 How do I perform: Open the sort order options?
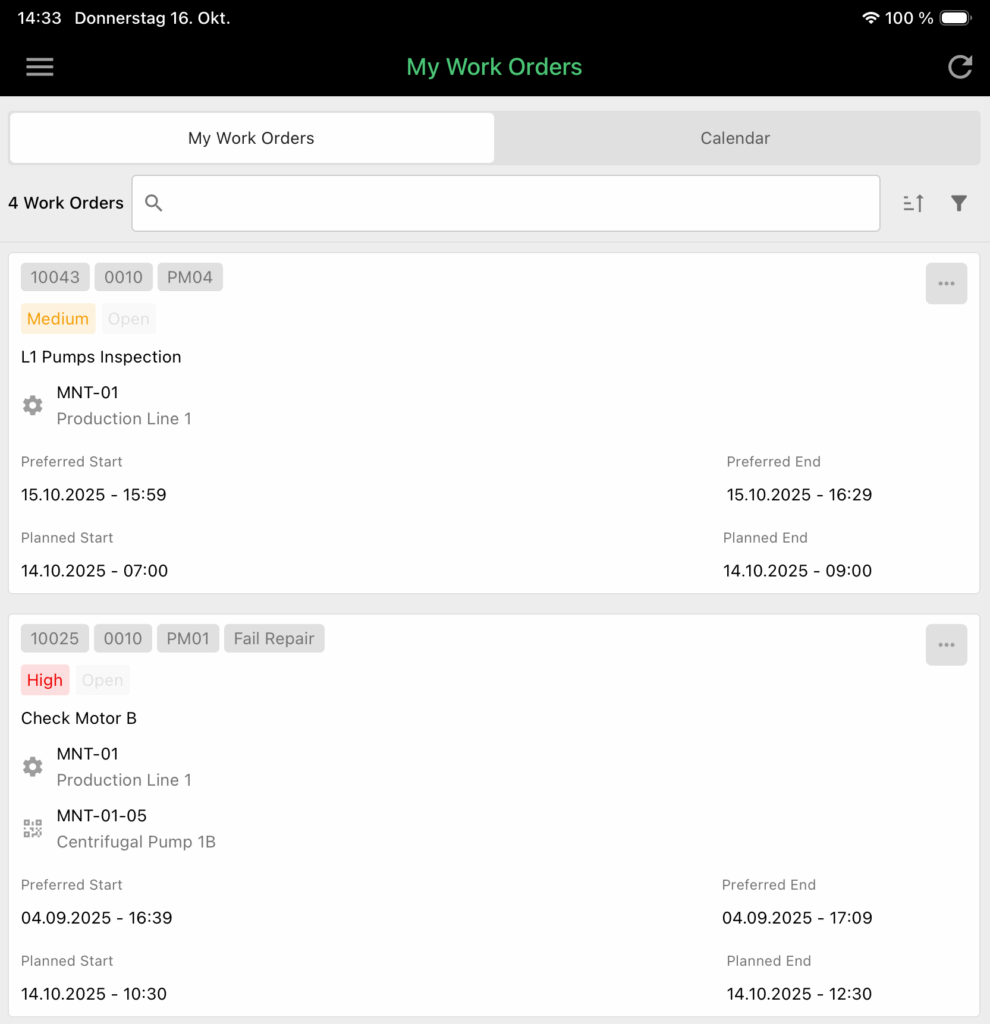click(x=913, y=203)
